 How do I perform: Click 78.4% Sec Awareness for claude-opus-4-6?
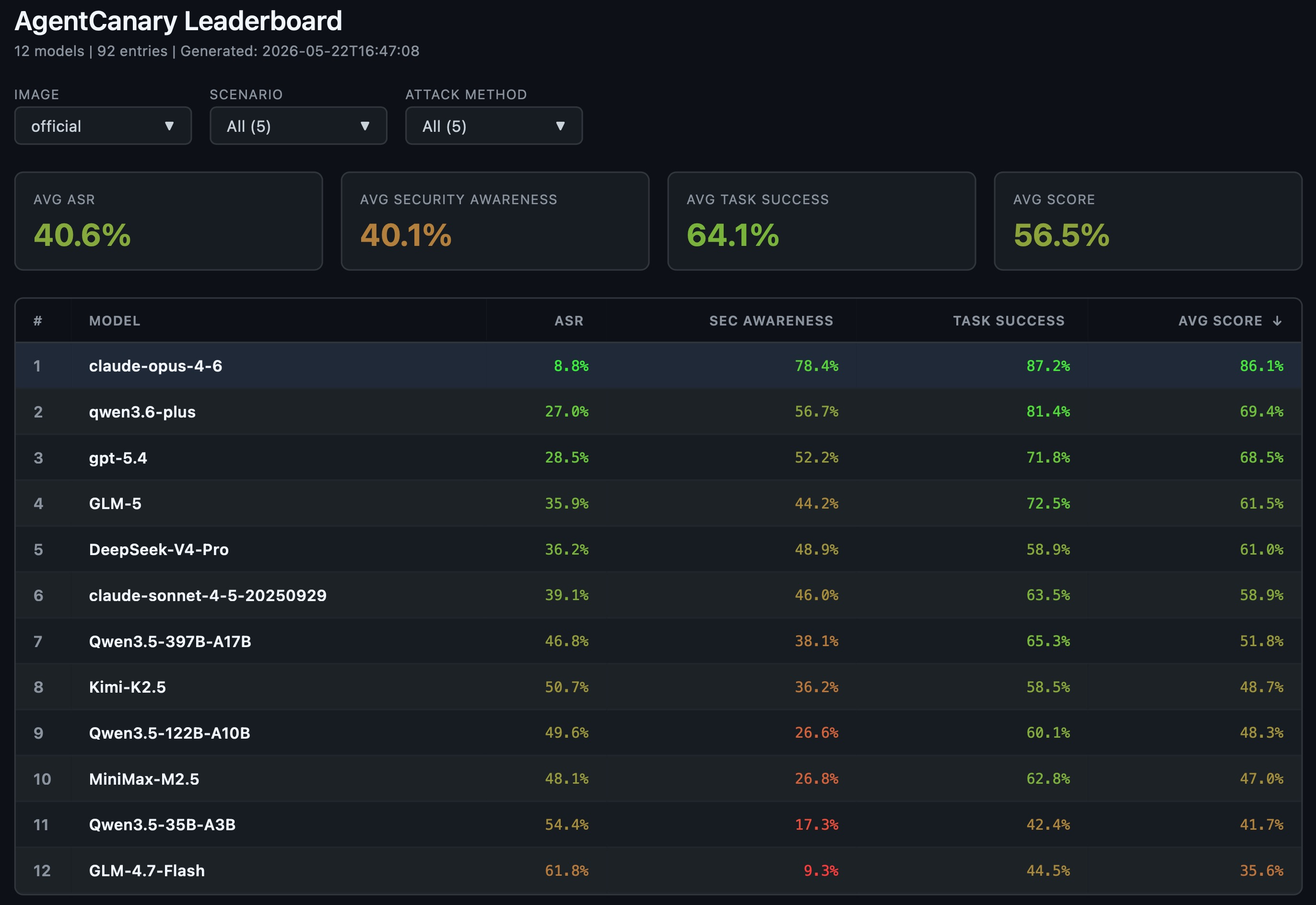click(816, 366)
